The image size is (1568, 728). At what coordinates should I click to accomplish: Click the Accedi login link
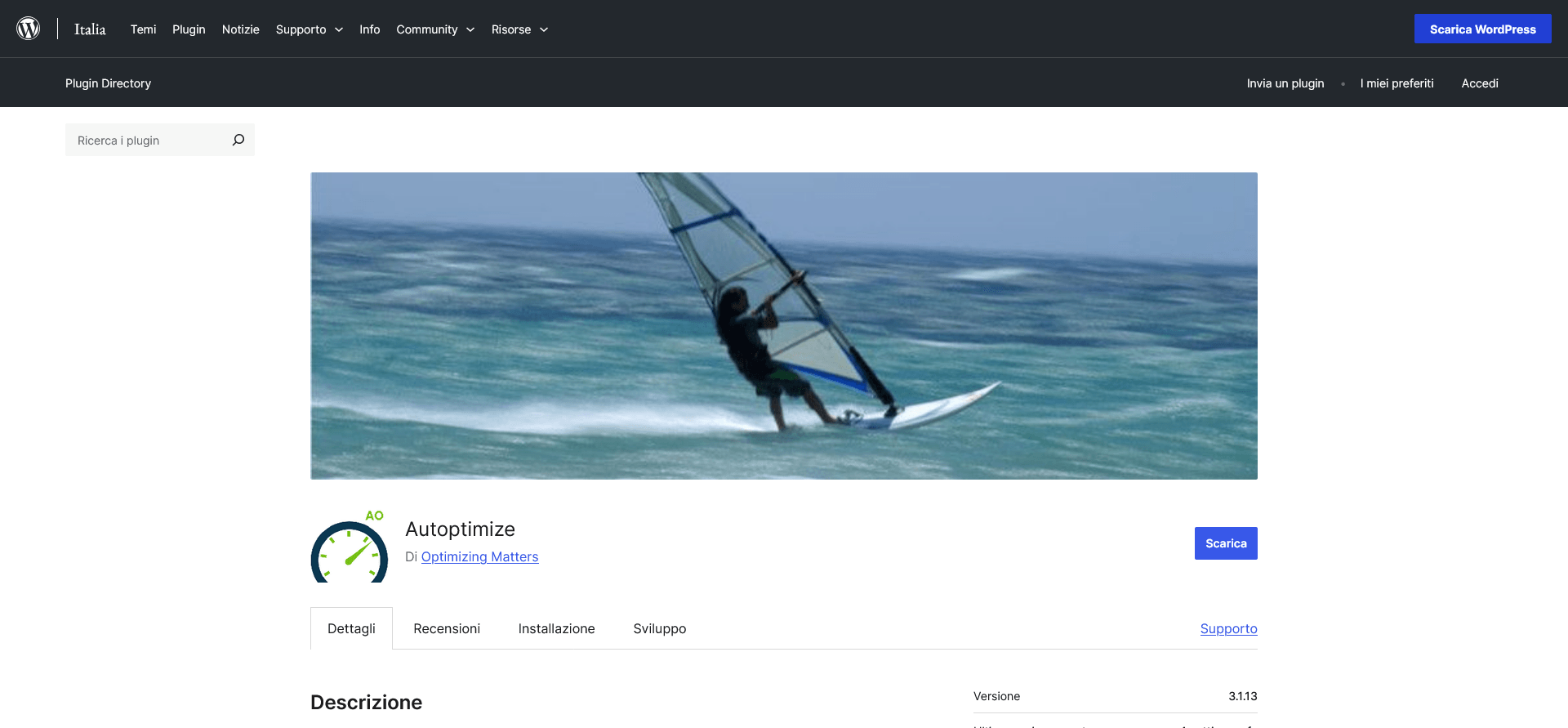[x=1480, y=83]
